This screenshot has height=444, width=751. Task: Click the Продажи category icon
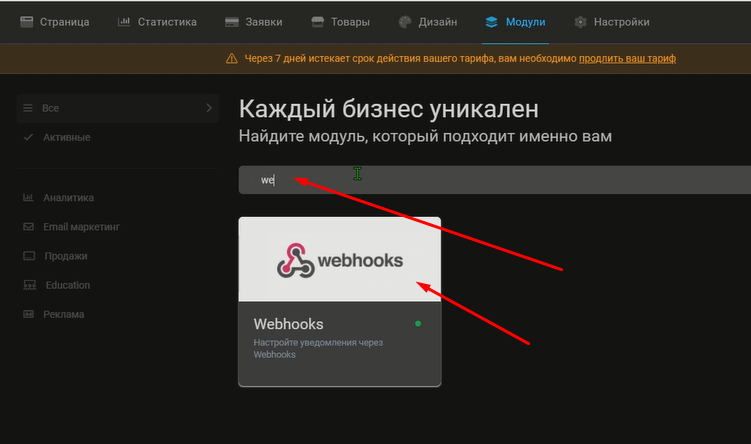28,256
